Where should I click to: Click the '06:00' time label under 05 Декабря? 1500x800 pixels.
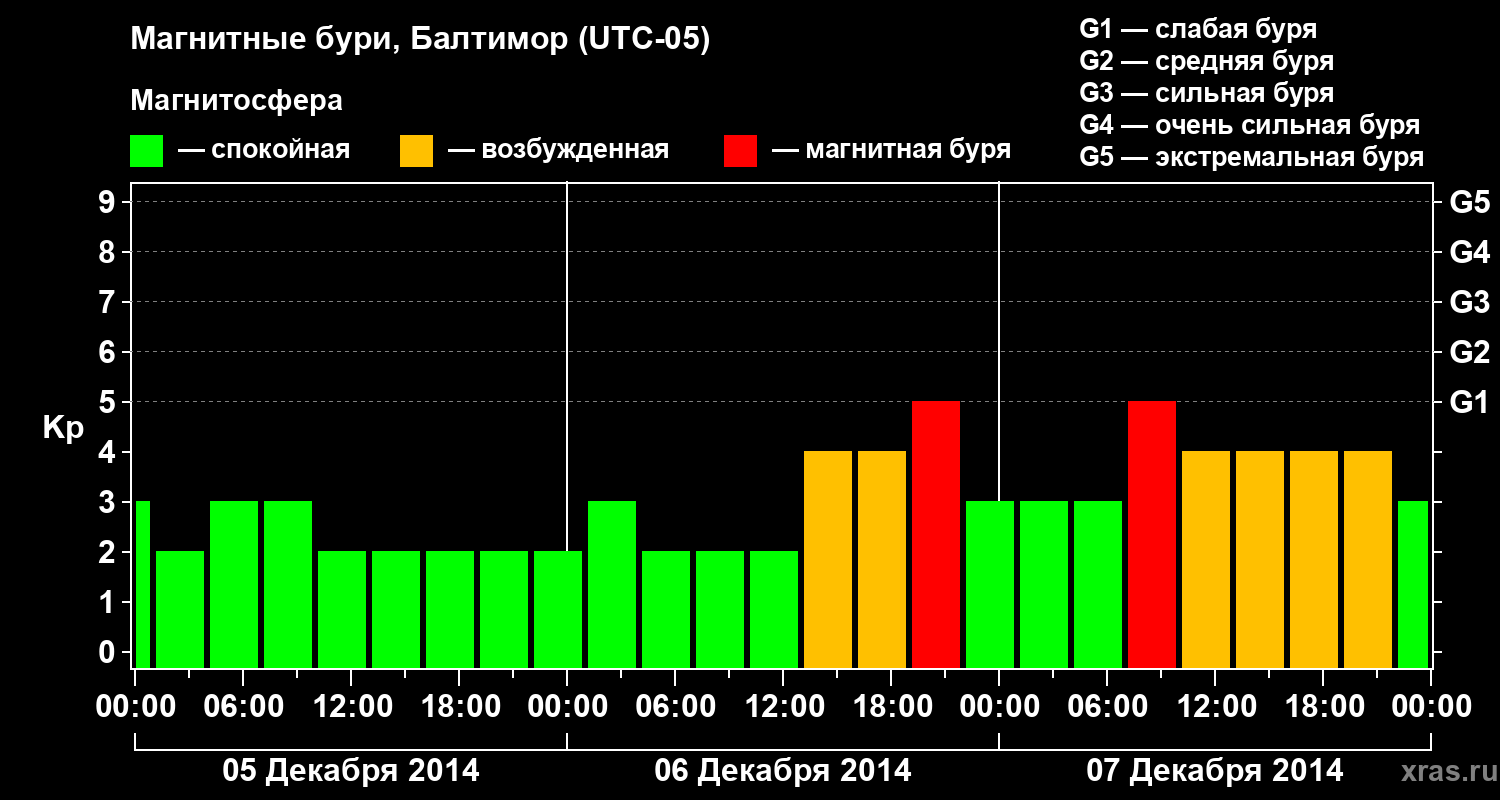point(243,707)
